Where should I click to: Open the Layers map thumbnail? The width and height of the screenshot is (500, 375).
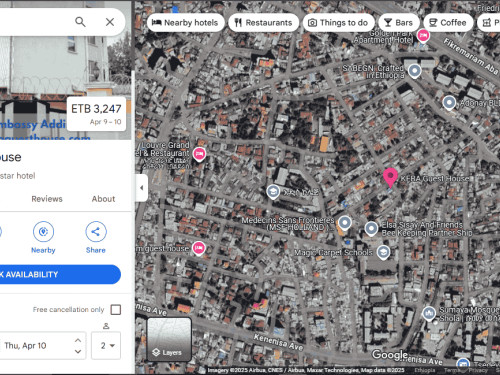click(x=169, y=339)
